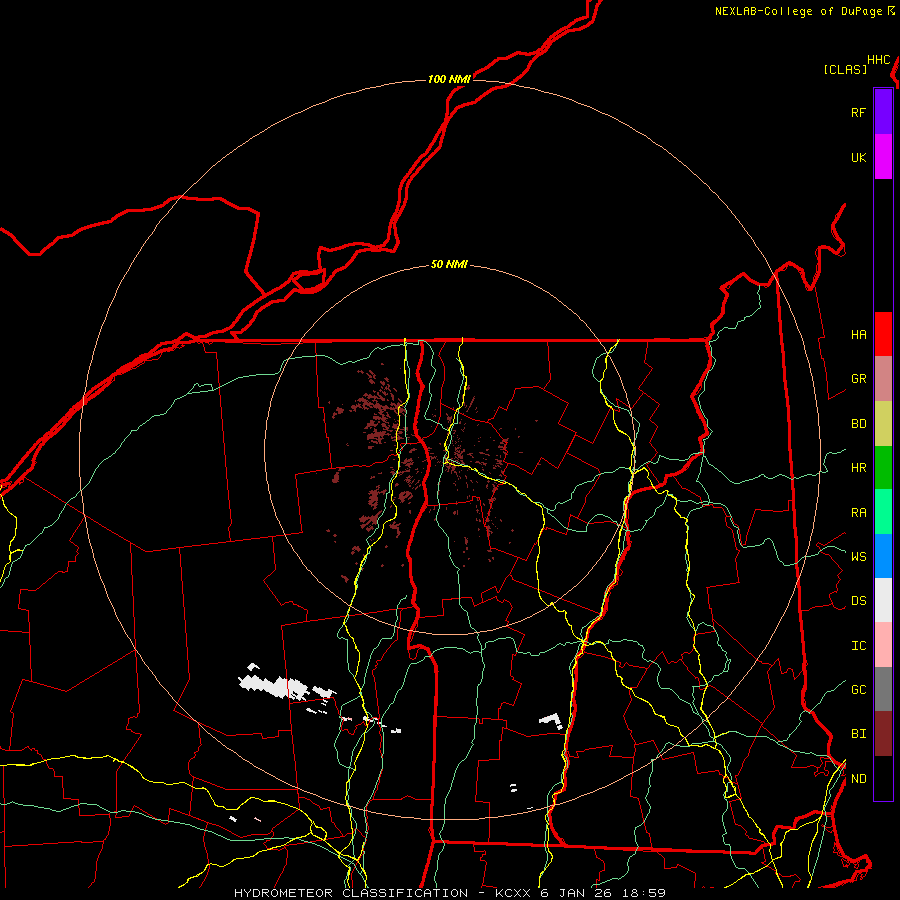900x900 pixels.
Task: Click the GC legend label
Action: [x=859, y=689]
